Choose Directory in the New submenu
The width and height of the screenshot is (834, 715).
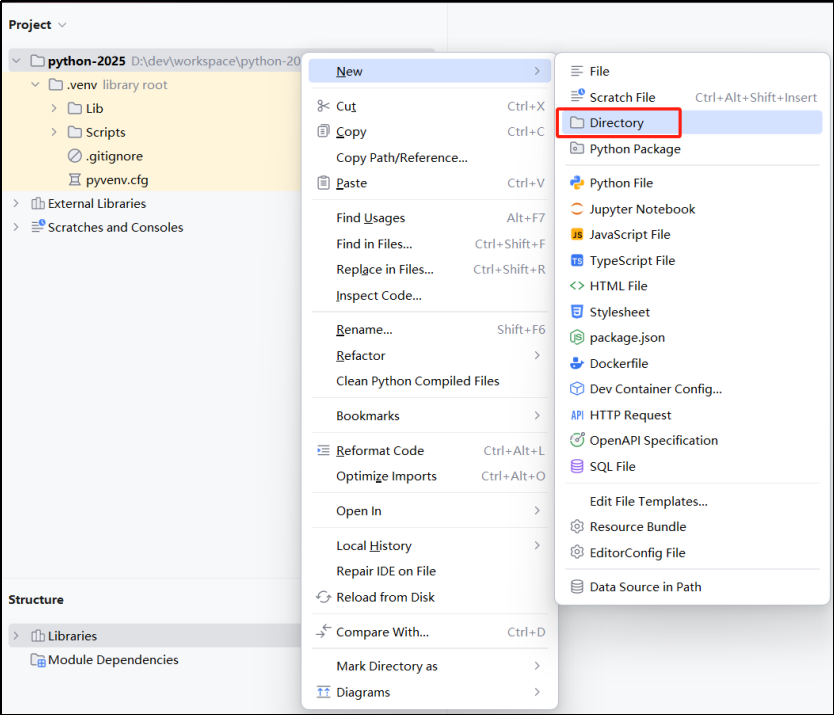click(691, 123)
